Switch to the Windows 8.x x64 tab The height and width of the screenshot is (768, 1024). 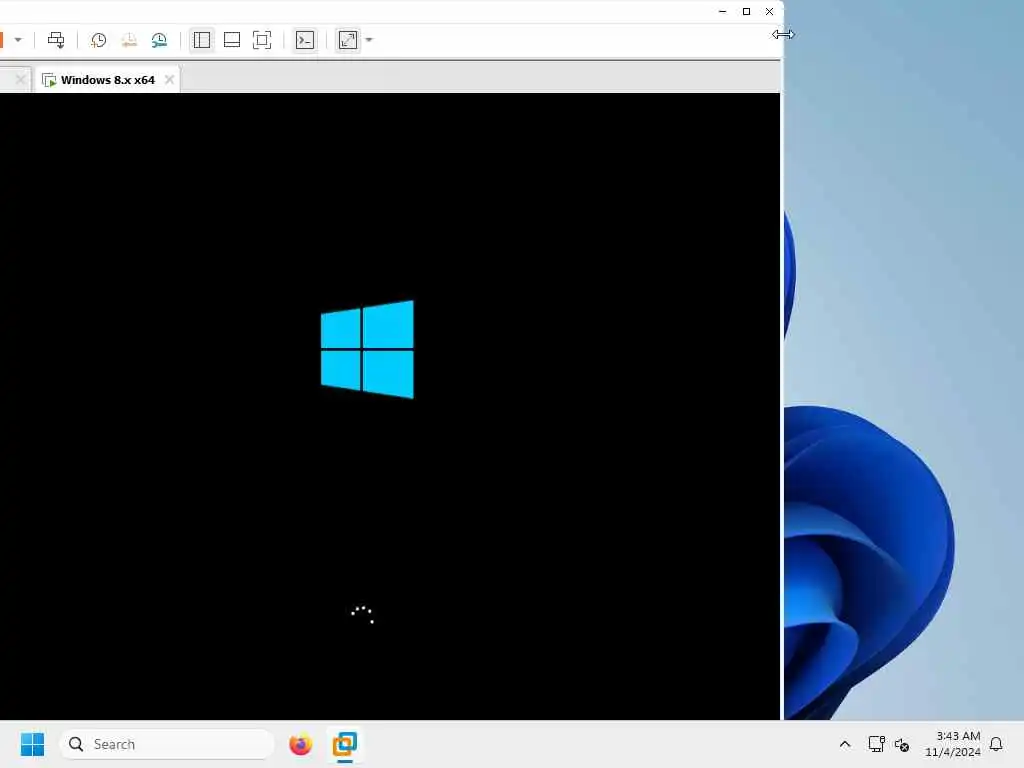point(108,80)
